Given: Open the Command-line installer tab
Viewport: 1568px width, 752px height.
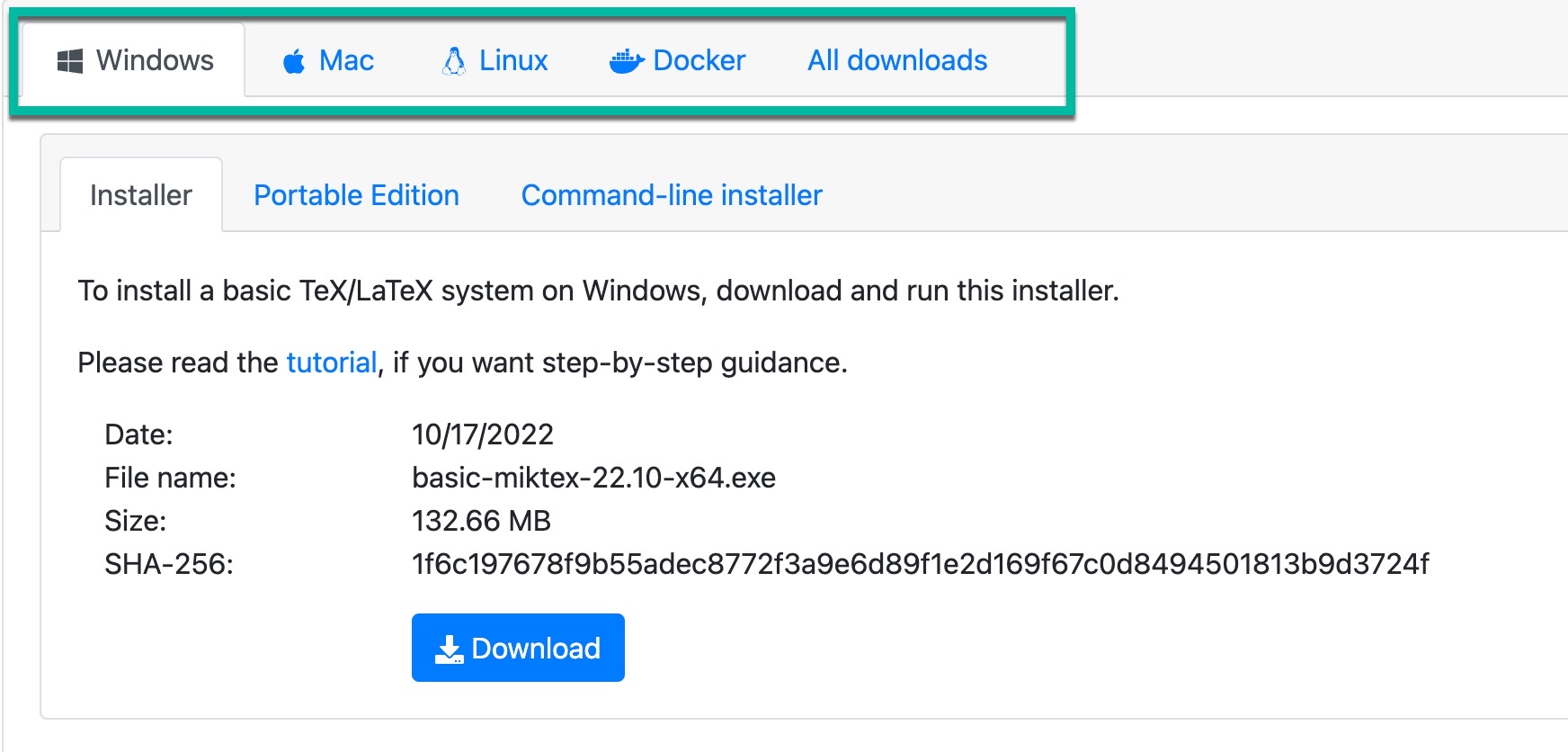Looking at the screenshot, I should tap(672, 195).
